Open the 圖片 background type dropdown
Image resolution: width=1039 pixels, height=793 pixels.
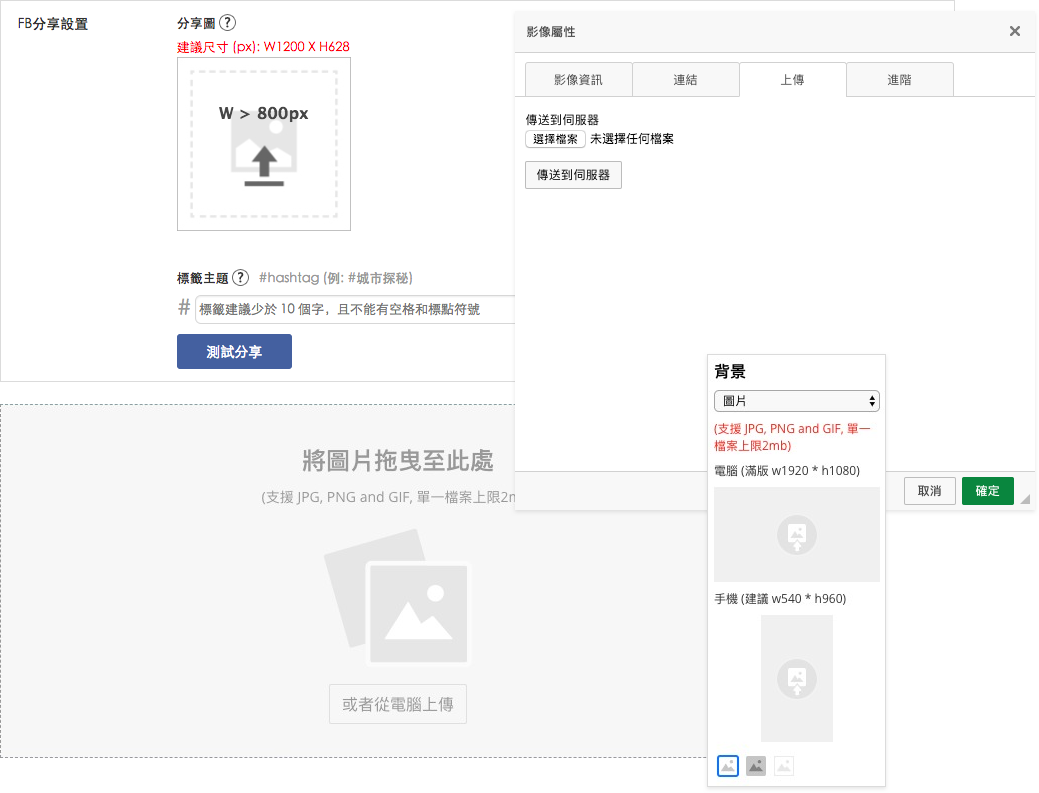pos(796,401)
